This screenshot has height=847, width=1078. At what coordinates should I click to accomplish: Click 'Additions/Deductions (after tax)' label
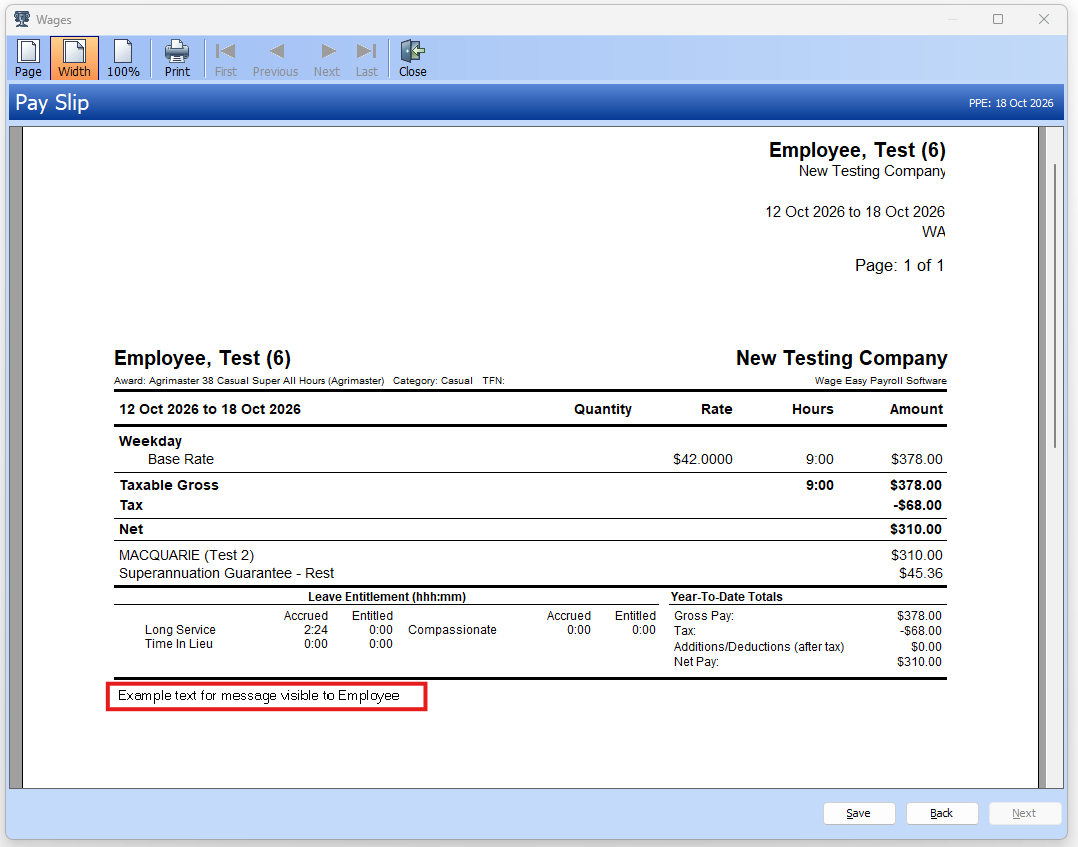(759, 647)
